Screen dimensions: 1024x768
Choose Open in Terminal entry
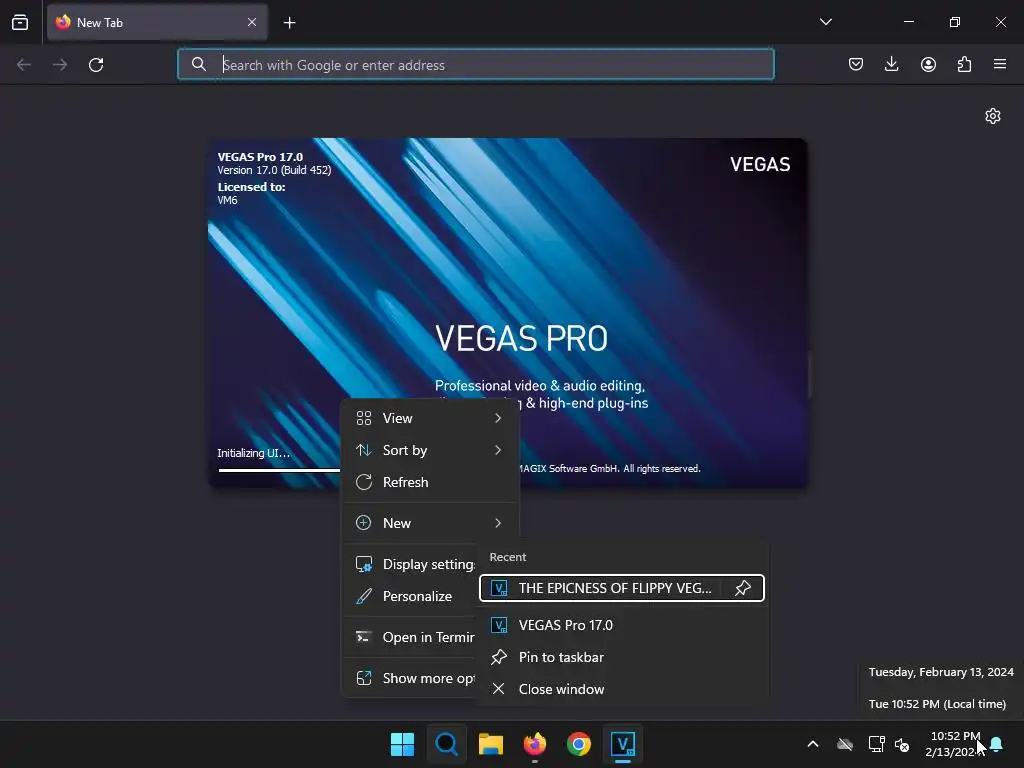[x=411, y=637]
